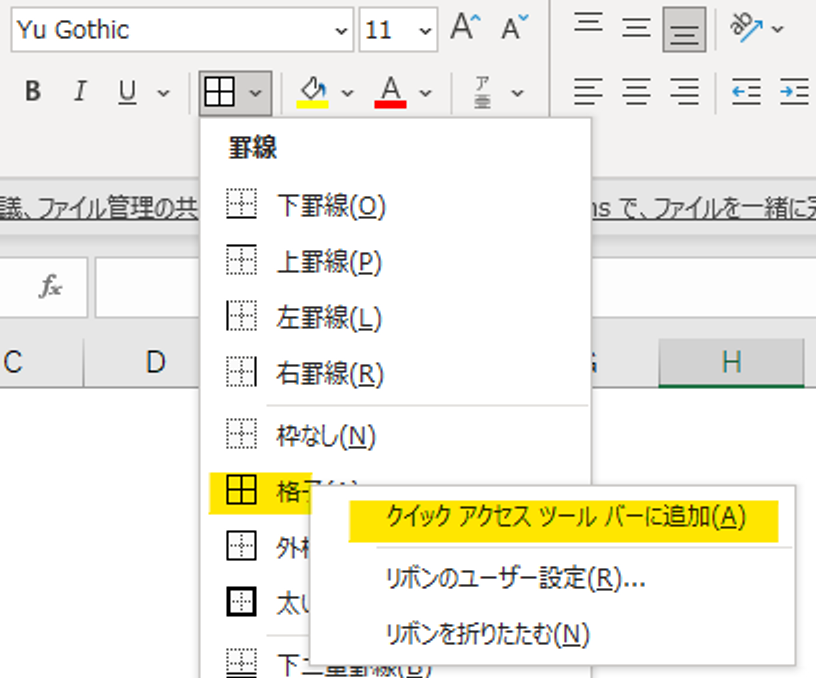This screenshot has height=678, width=816.
Task: Select クイック アクセス ツール バーに追加(A)
Action: 564,521
